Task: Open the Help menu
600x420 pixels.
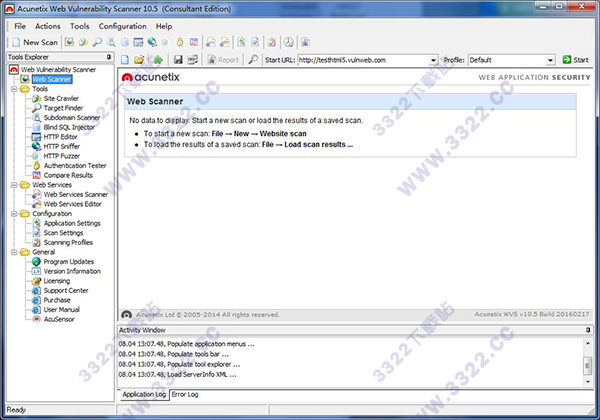Action: tap(164, 26)
